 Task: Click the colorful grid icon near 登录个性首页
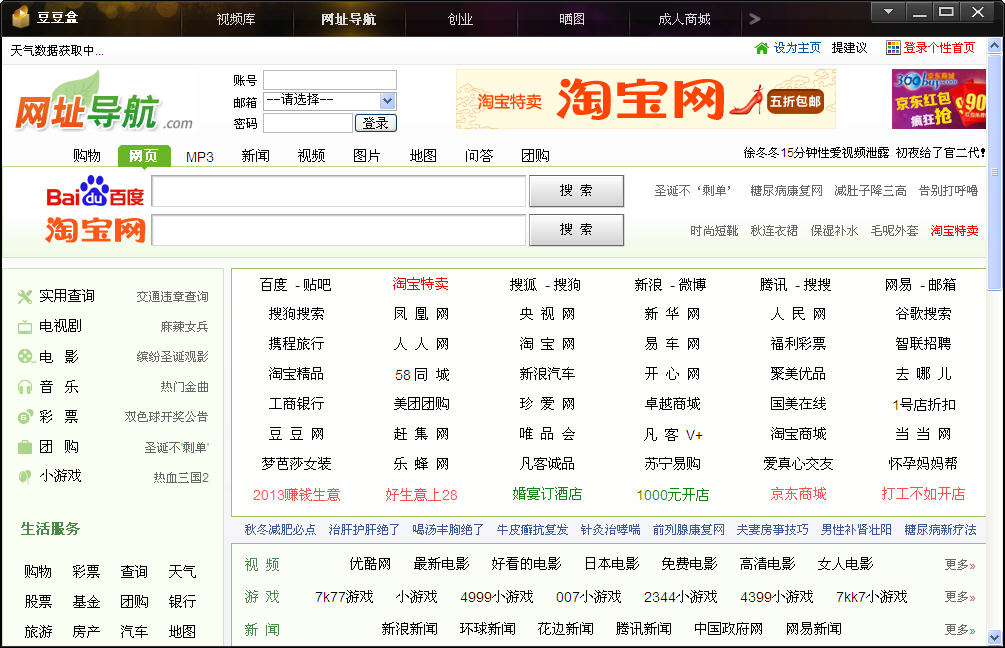(893, 48)
